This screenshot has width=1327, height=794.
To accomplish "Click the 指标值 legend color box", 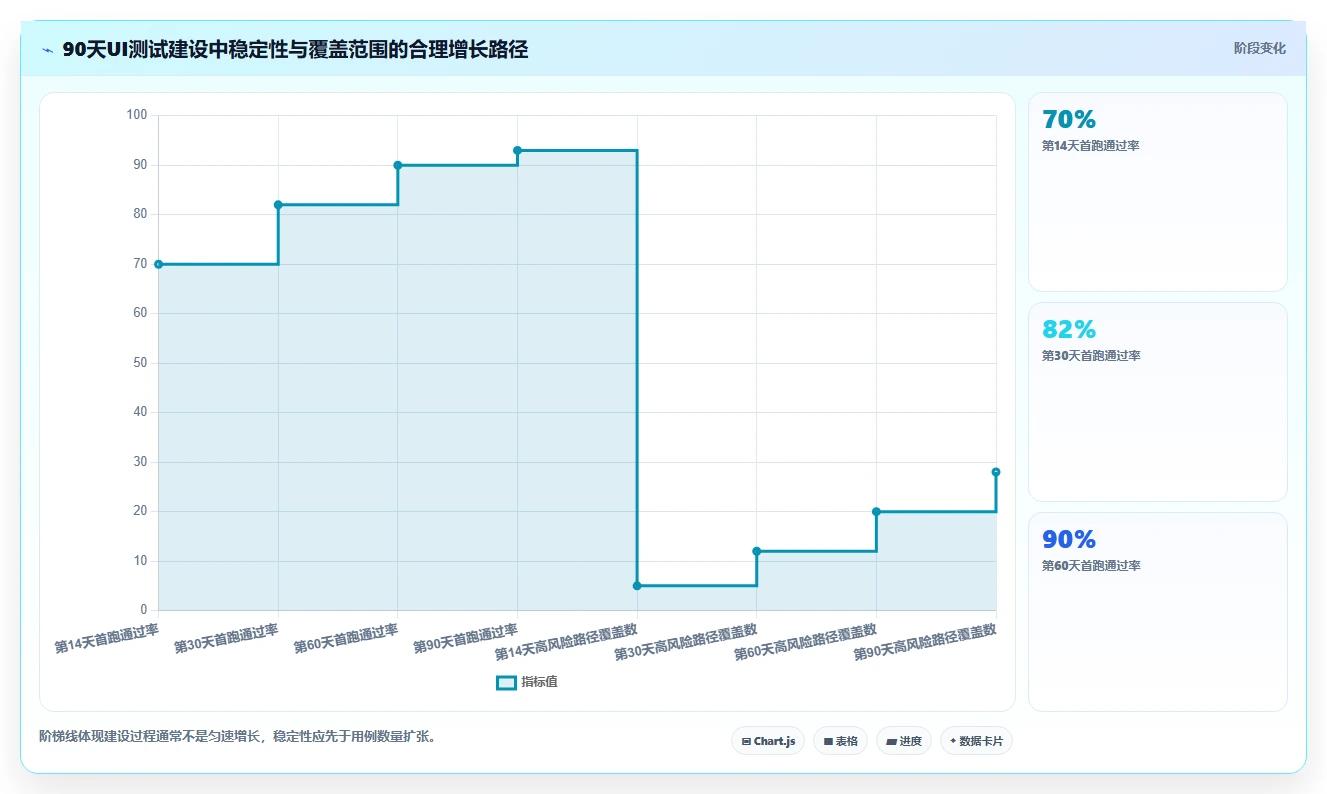I will point(506,682).
